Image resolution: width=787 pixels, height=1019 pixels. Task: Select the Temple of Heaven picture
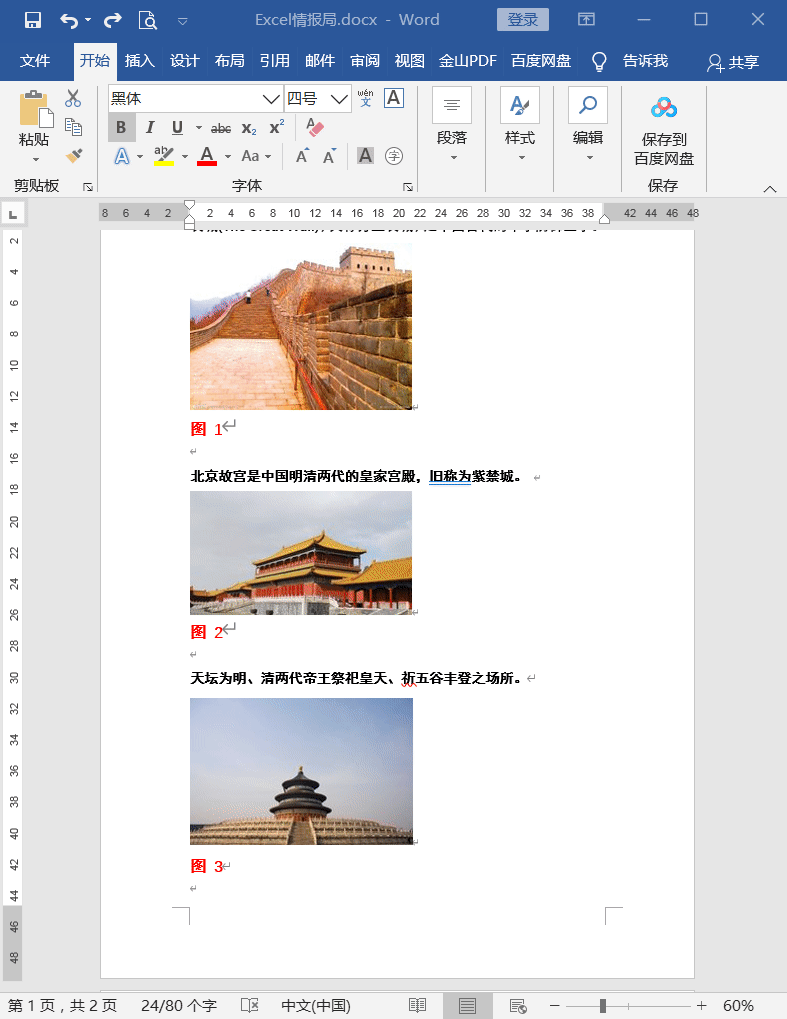[301, 771]
